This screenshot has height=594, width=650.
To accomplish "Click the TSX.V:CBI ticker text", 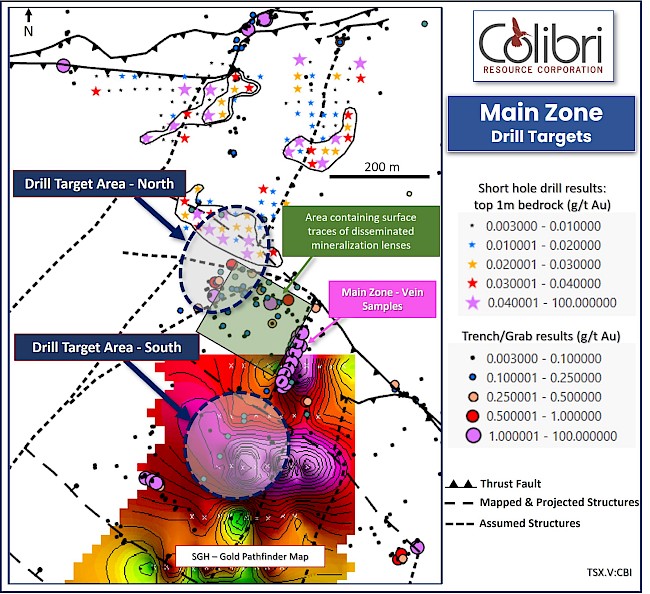I will point(609,572).
